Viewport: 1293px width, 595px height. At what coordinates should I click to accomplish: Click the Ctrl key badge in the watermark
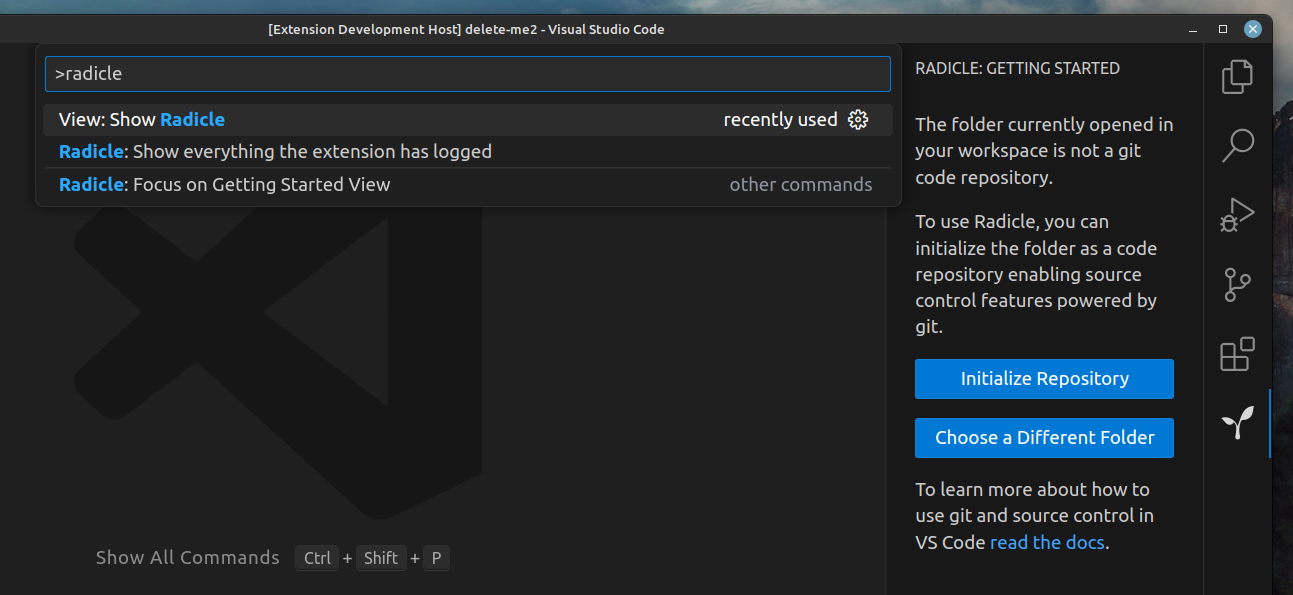(x=316, y=558)
